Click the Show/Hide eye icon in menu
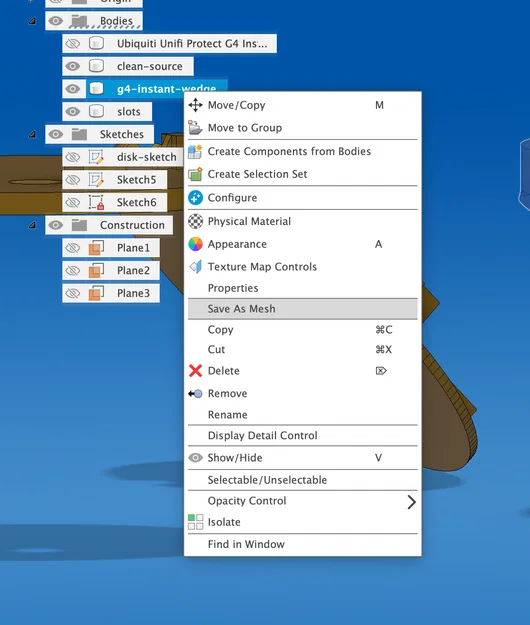The width and height of the screenshot is (530, 625). coord(195,458)
